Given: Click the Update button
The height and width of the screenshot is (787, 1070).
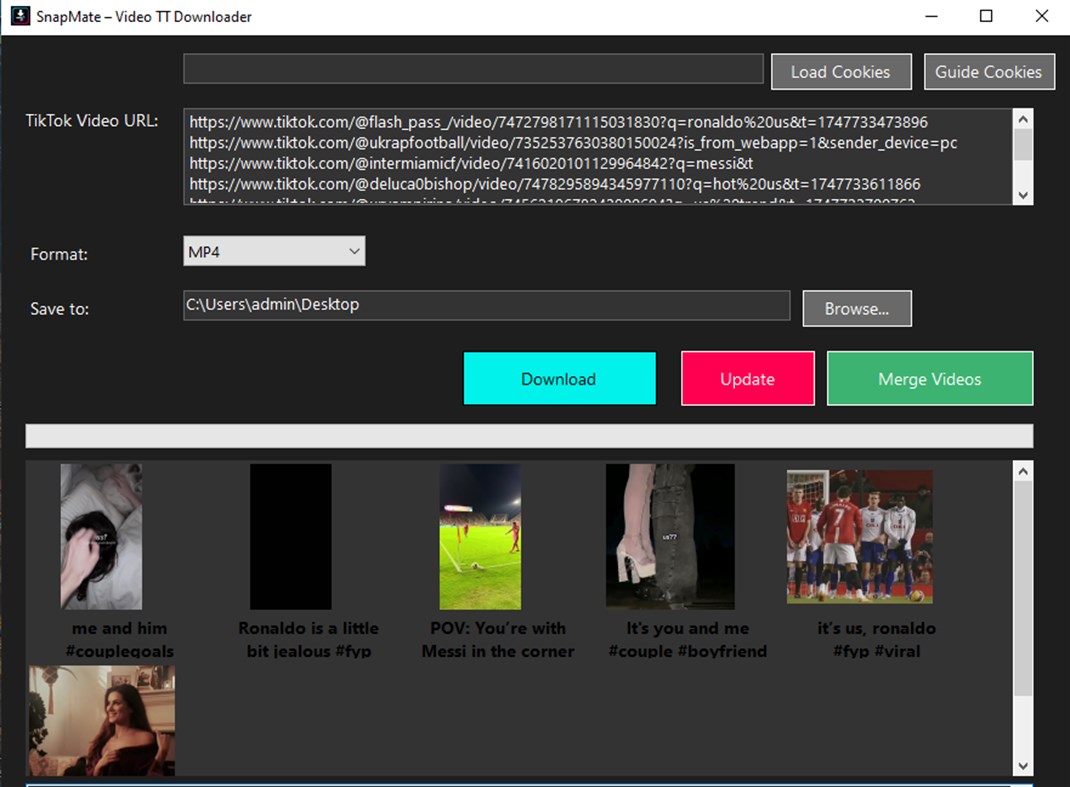Looking at the screenshot, I should pyautogui.click(x=747, y=378).
